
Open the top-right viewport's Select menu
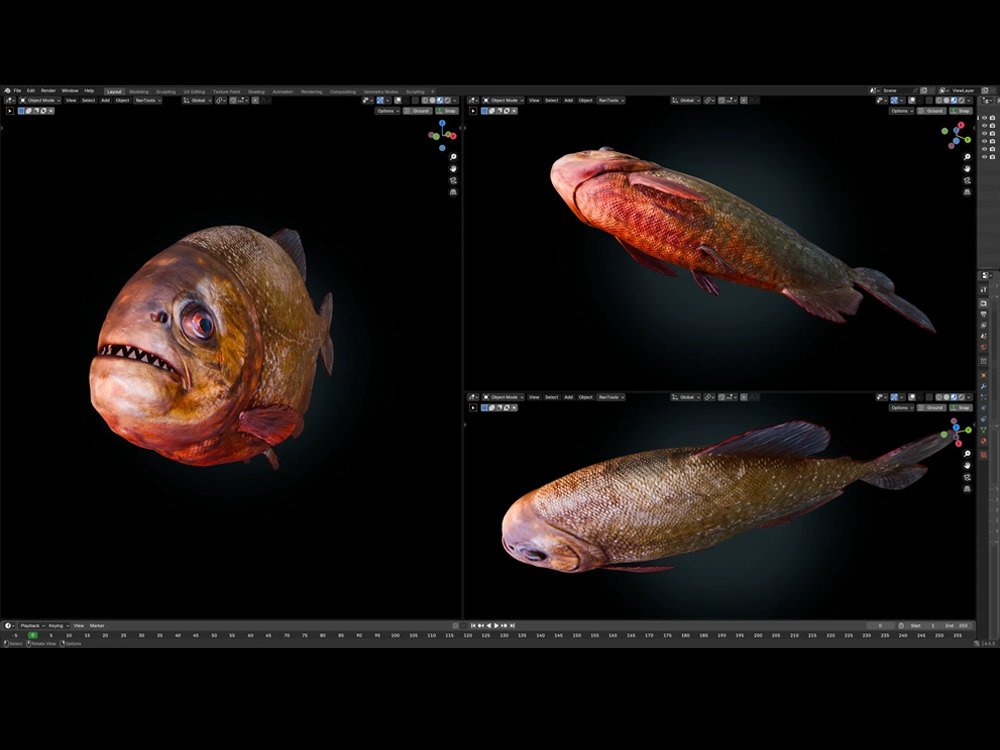tap(552, 100)
